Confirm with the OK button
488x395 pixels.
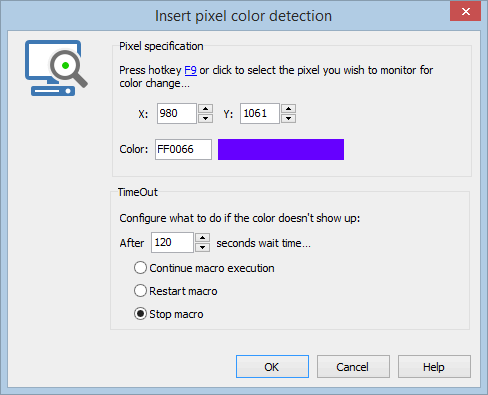[272, 367]
